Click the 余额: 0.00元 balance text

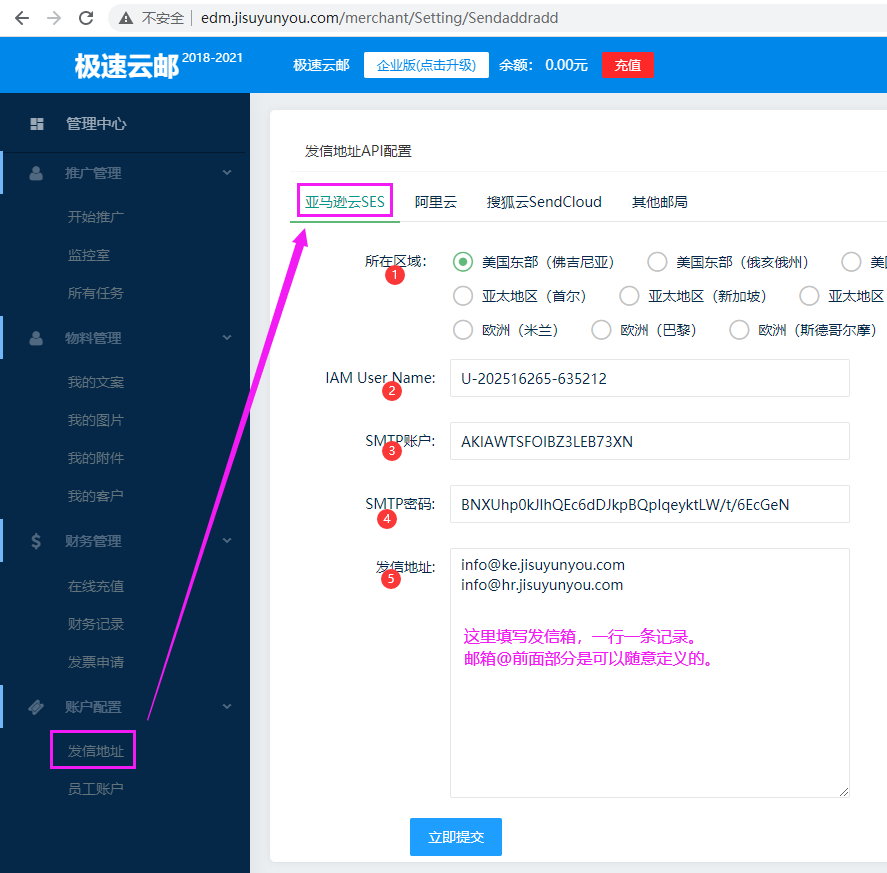(543, 65)
